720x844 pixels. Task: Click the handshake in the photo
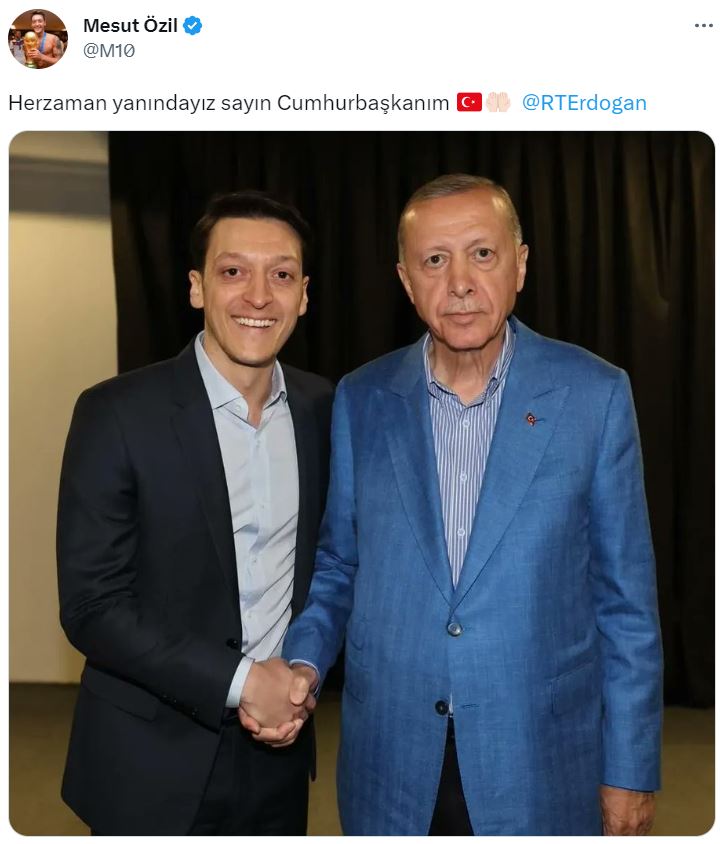(278, 701)
